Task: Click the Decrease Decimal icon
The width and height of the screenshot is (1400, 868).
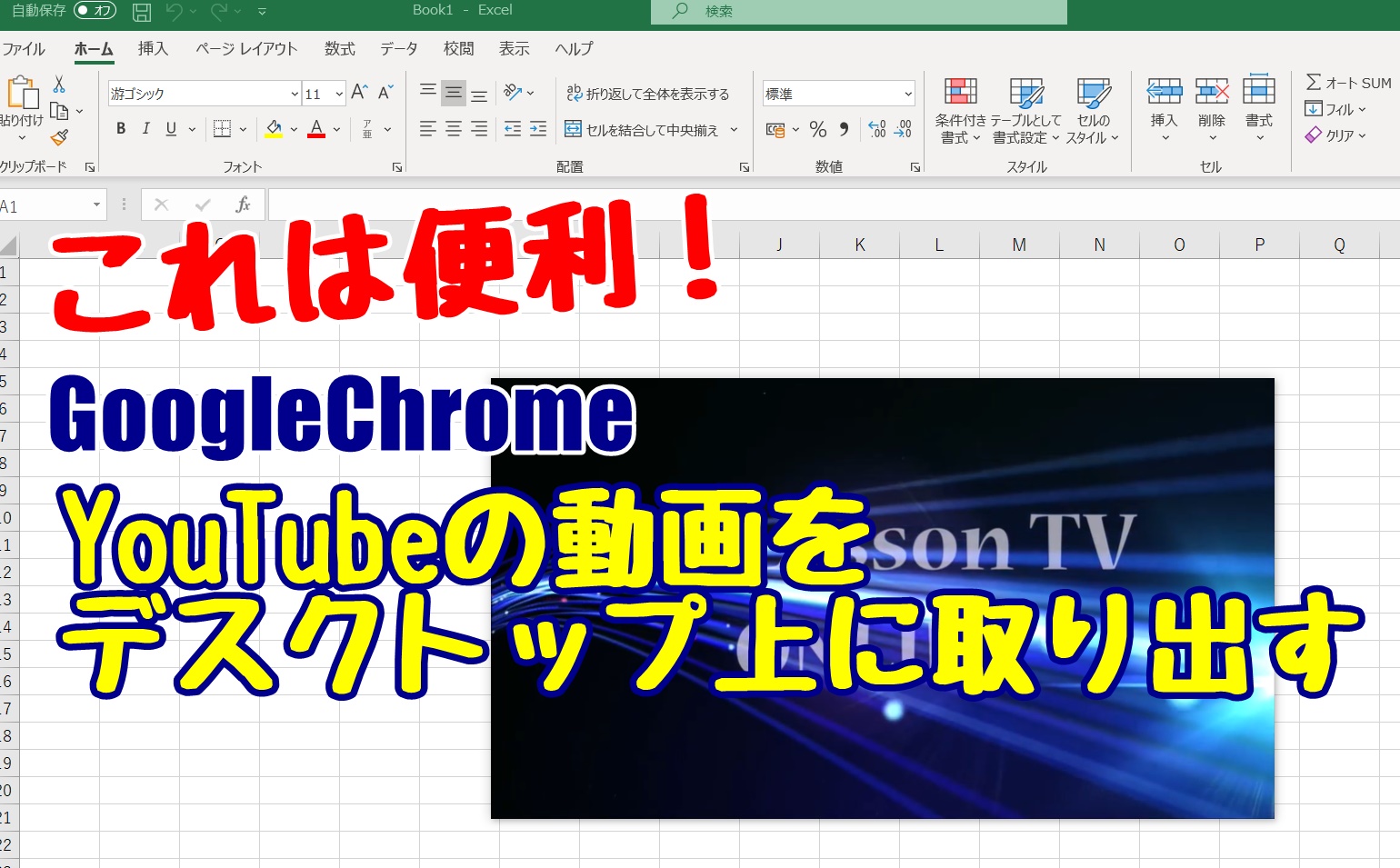Action: 903,129
